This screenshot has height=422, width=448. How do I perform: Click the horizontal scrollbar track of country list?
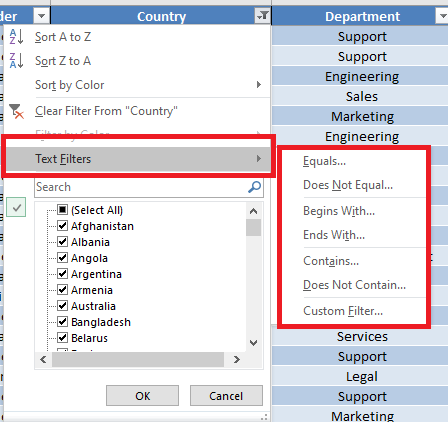point(137,359)
